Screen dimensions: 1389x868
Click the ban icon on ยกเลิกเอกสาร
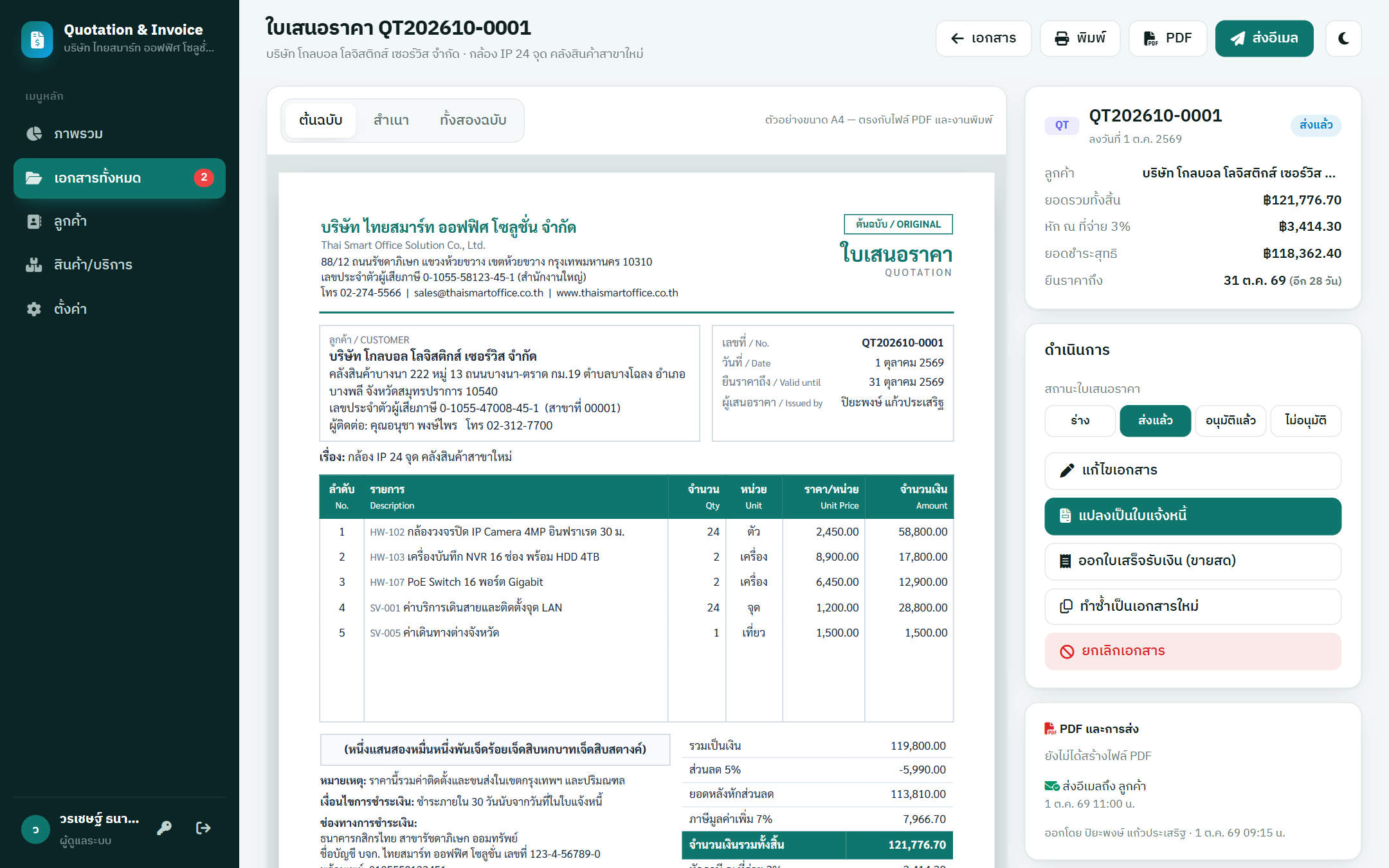1067,651
